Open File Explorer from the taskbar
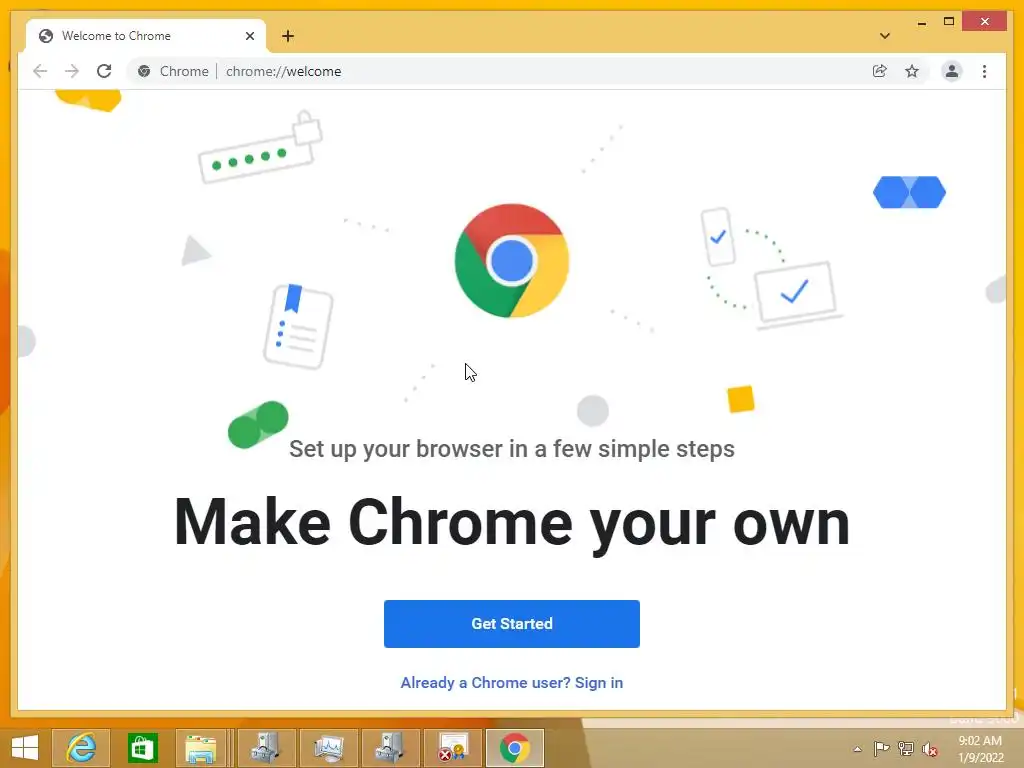This screenshot has height=768, width=1024. pyautogui.click(x=201, y=748)
